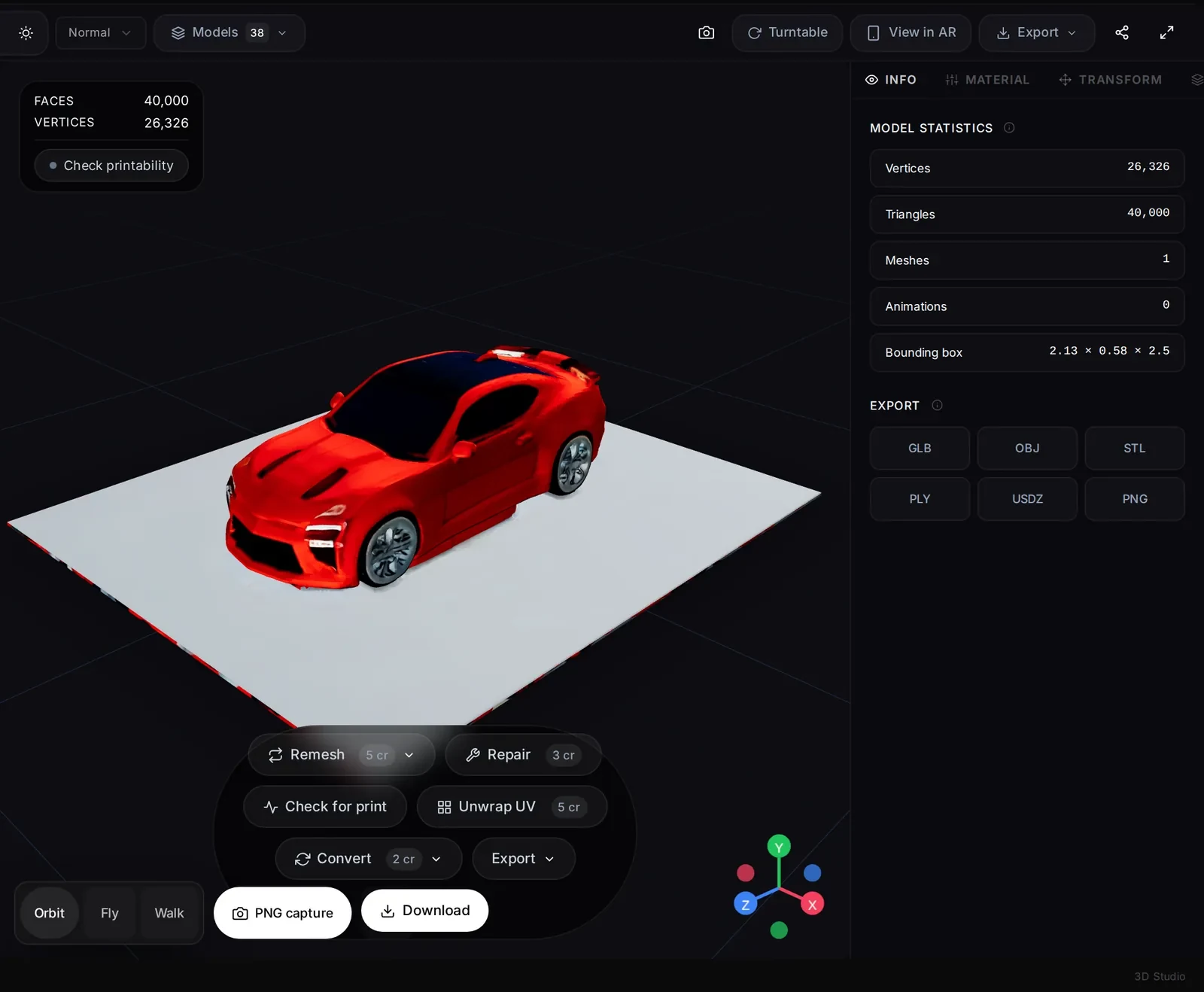Open the top bar Export dropdown
This screenshot has height=992, width=1204.
point(1036,33)
